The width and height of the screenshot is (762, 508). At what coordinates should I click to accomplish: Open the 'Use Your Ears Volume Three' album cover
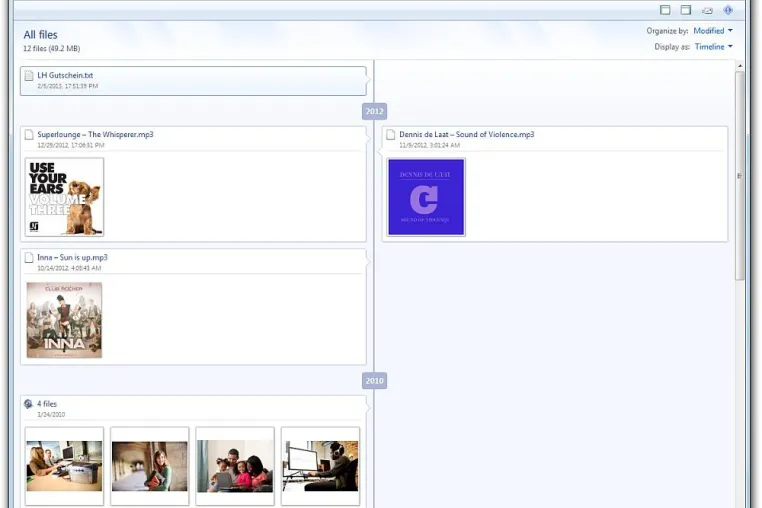[x=65, y=197]
